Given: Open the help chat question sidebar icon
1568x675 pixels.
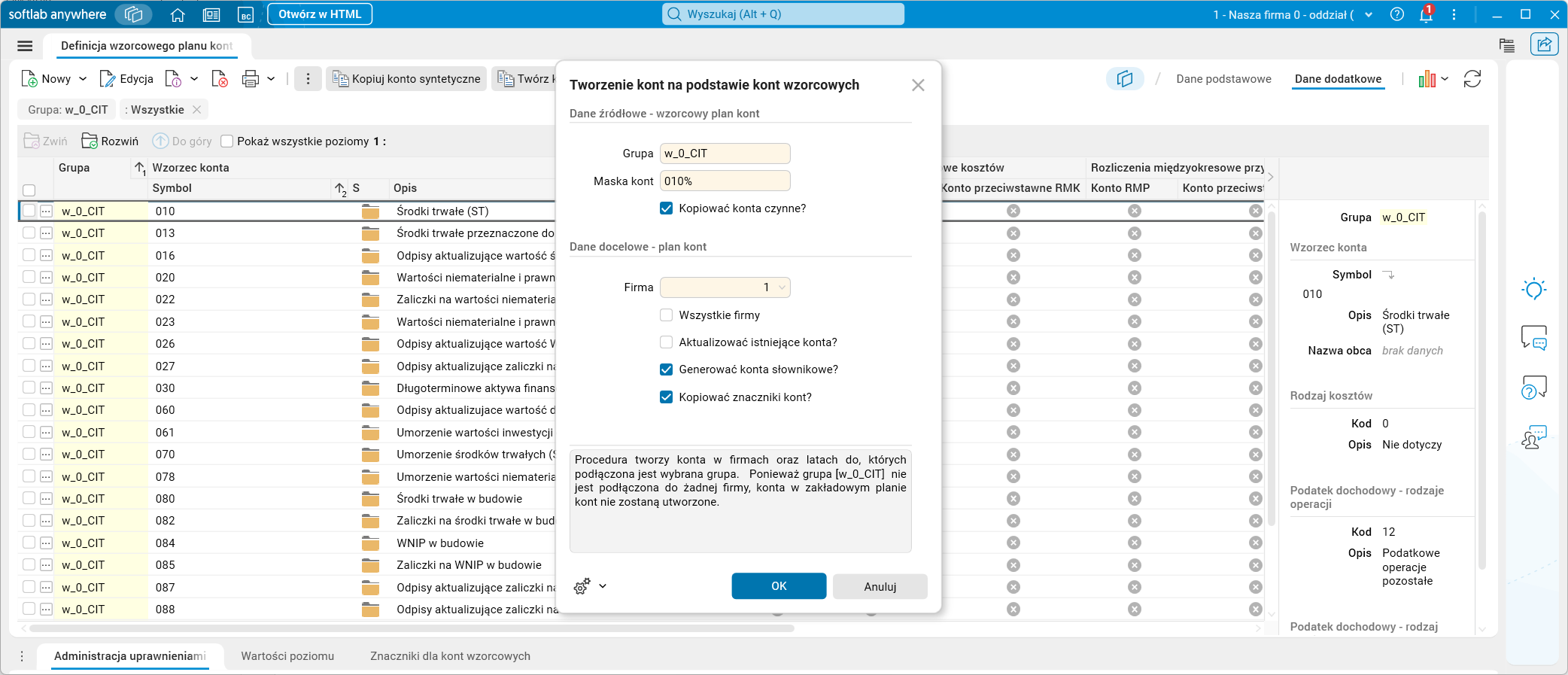Looking at the screenshot, I should (x=1533, y=388).
